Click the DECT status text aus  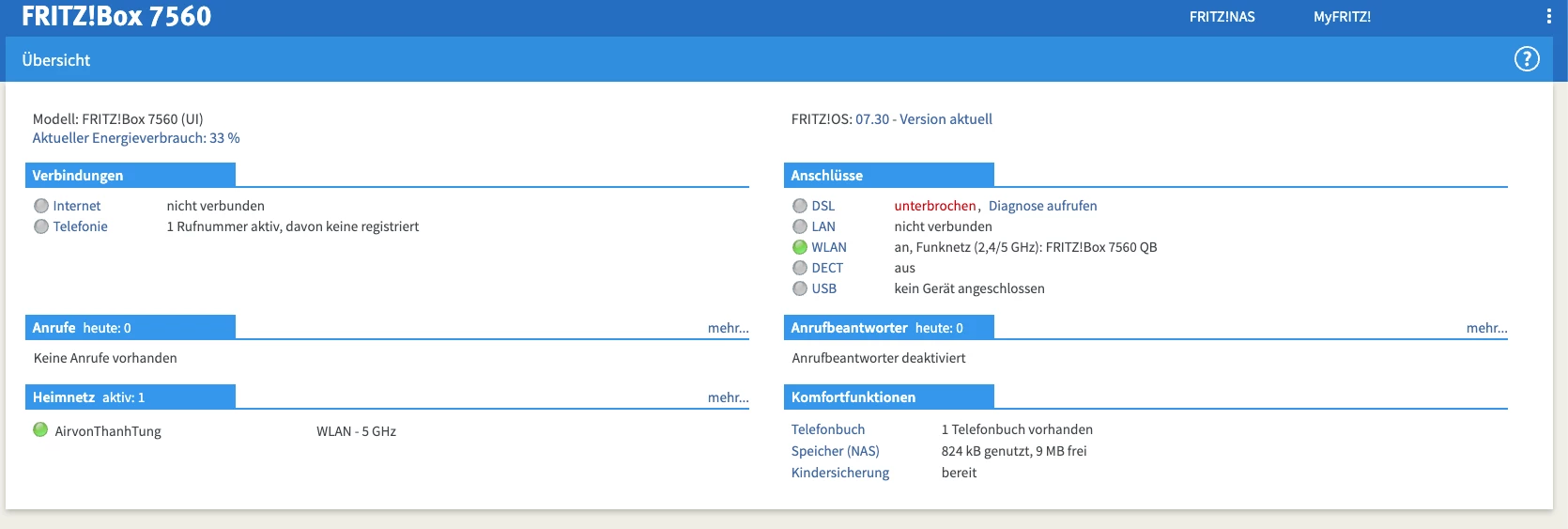(x=904, y=268)
